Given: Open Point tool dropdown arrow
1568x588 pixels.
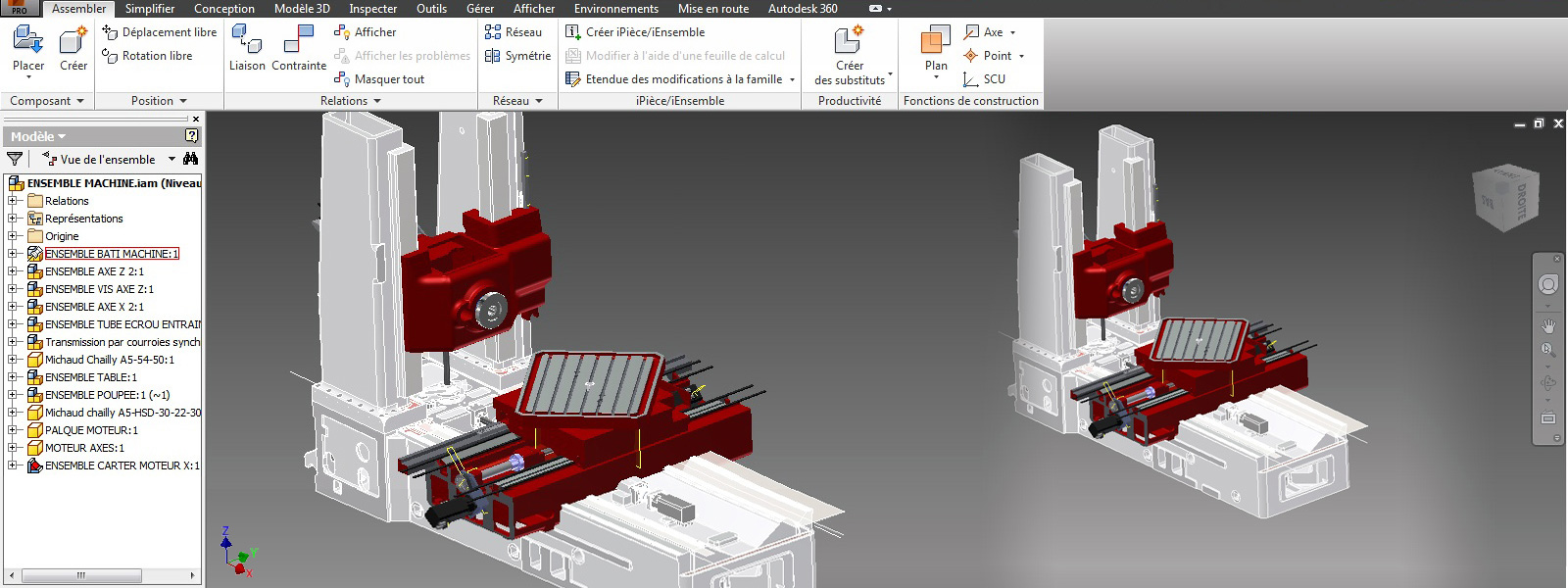Looking at the screenshot, I should pyautogui.click(x=1021, y=56).
